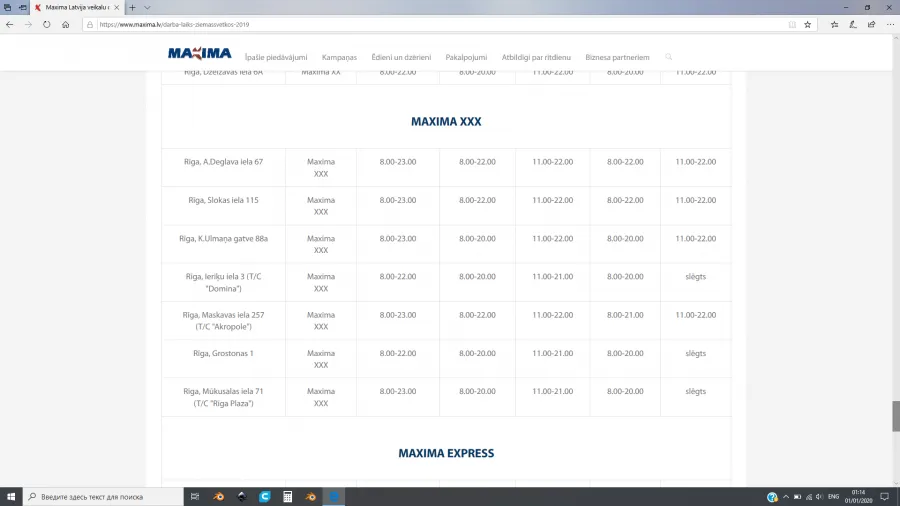Open Task View on the taskbar
900x506 pixels.
tap(195, 497)
